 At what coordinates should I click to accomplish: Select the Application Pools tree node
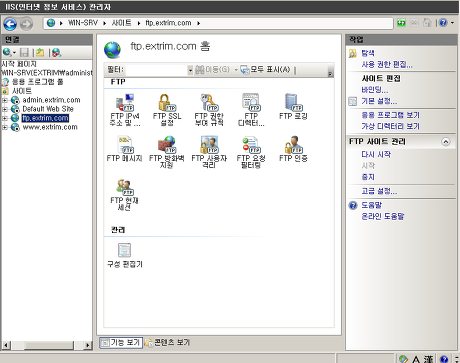coord(38,82)
